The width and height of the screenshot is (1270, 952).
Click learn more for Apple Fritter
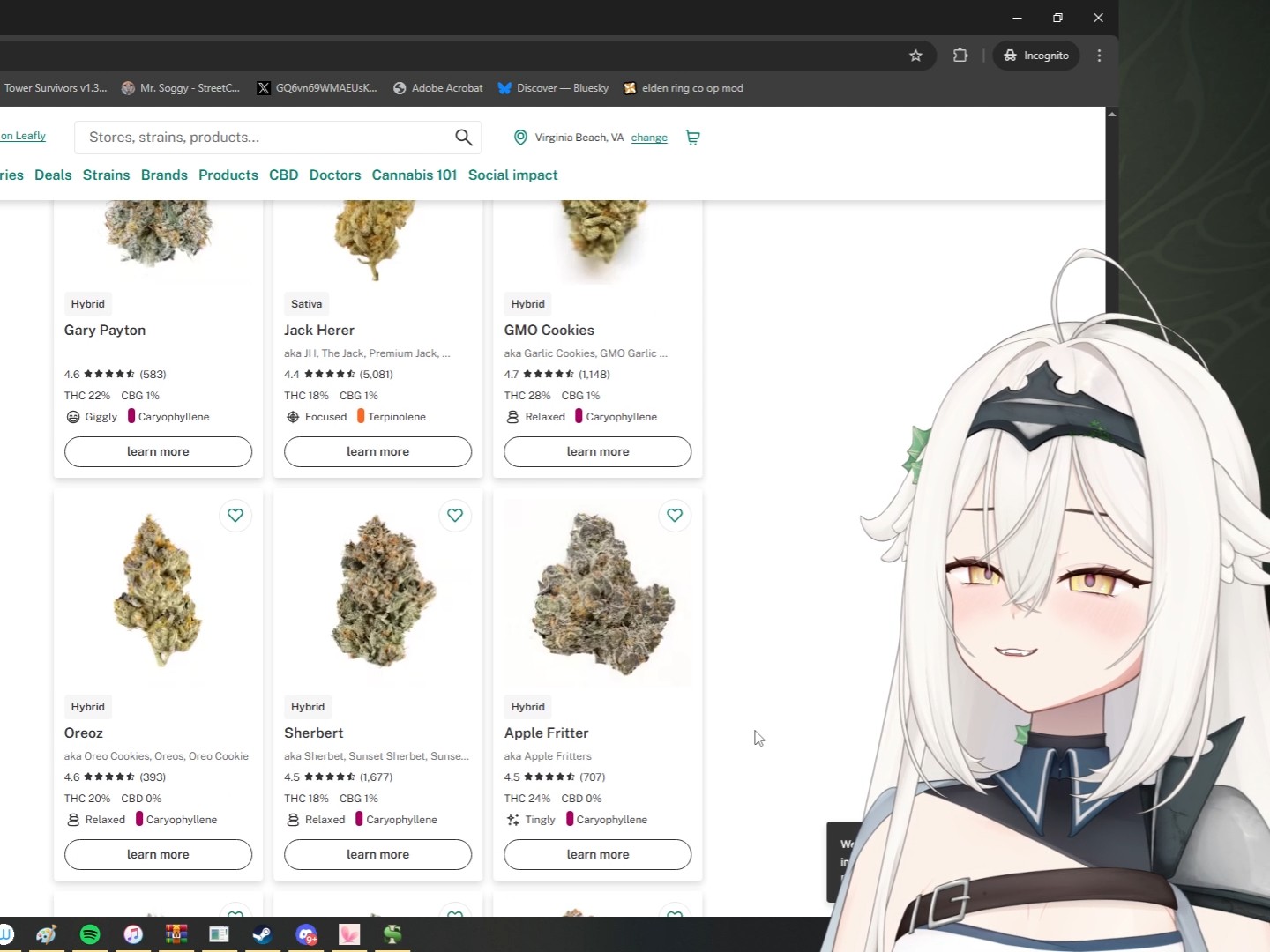tap(598, 854)
